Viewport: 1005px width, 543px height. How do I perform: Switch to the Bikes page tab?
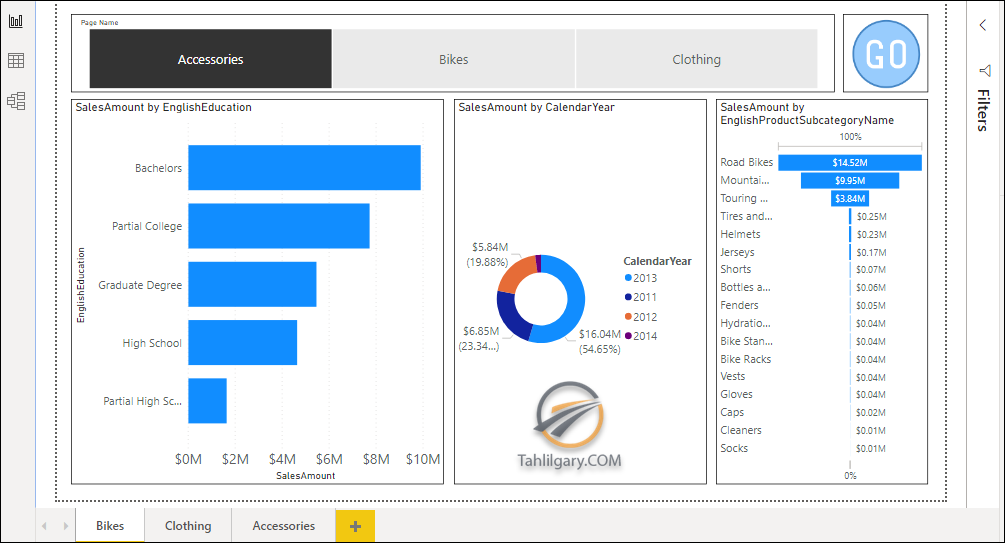(110, 526)
